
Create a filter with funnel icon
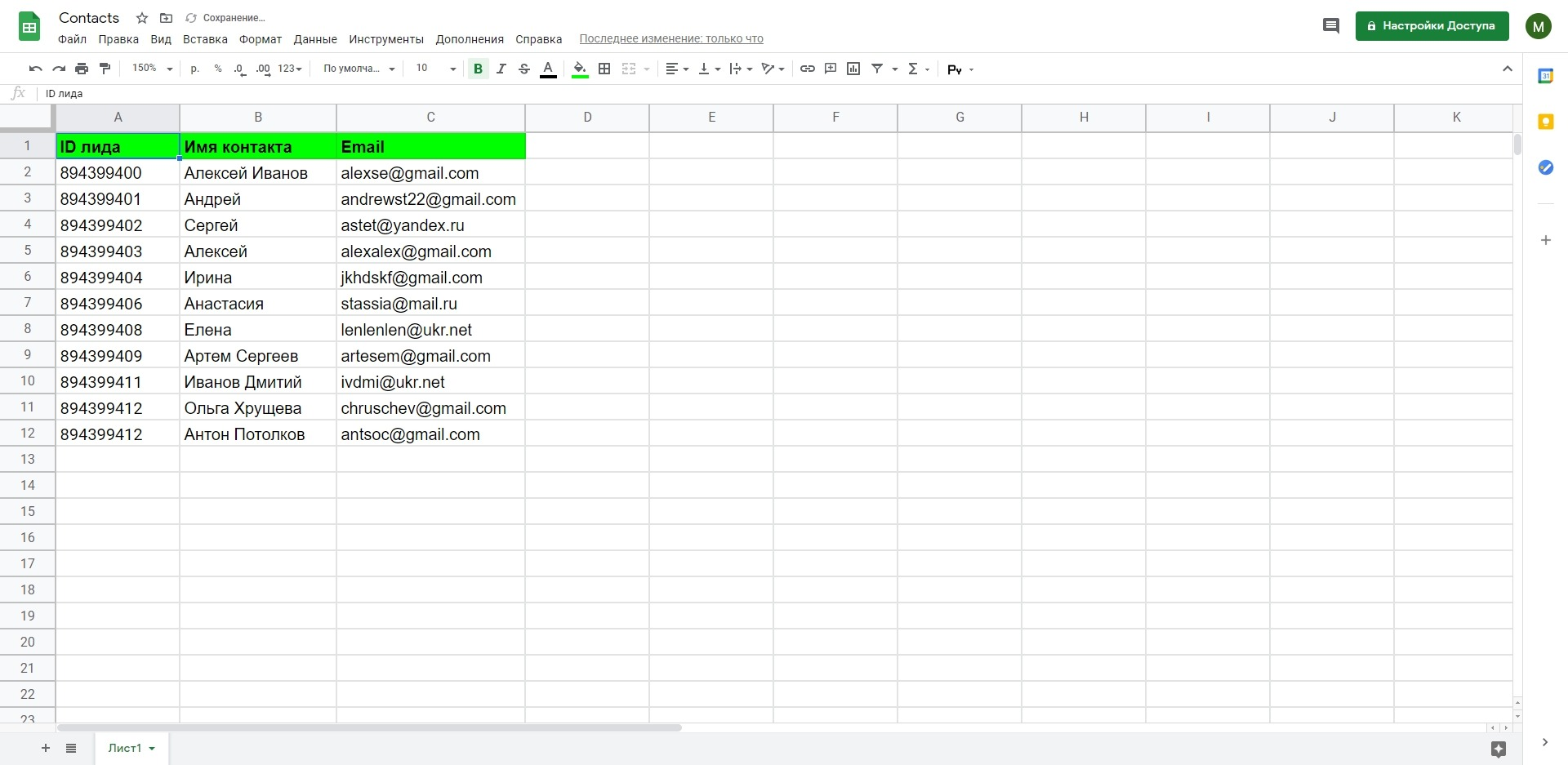pyautogui.click(x=877, y=69)
